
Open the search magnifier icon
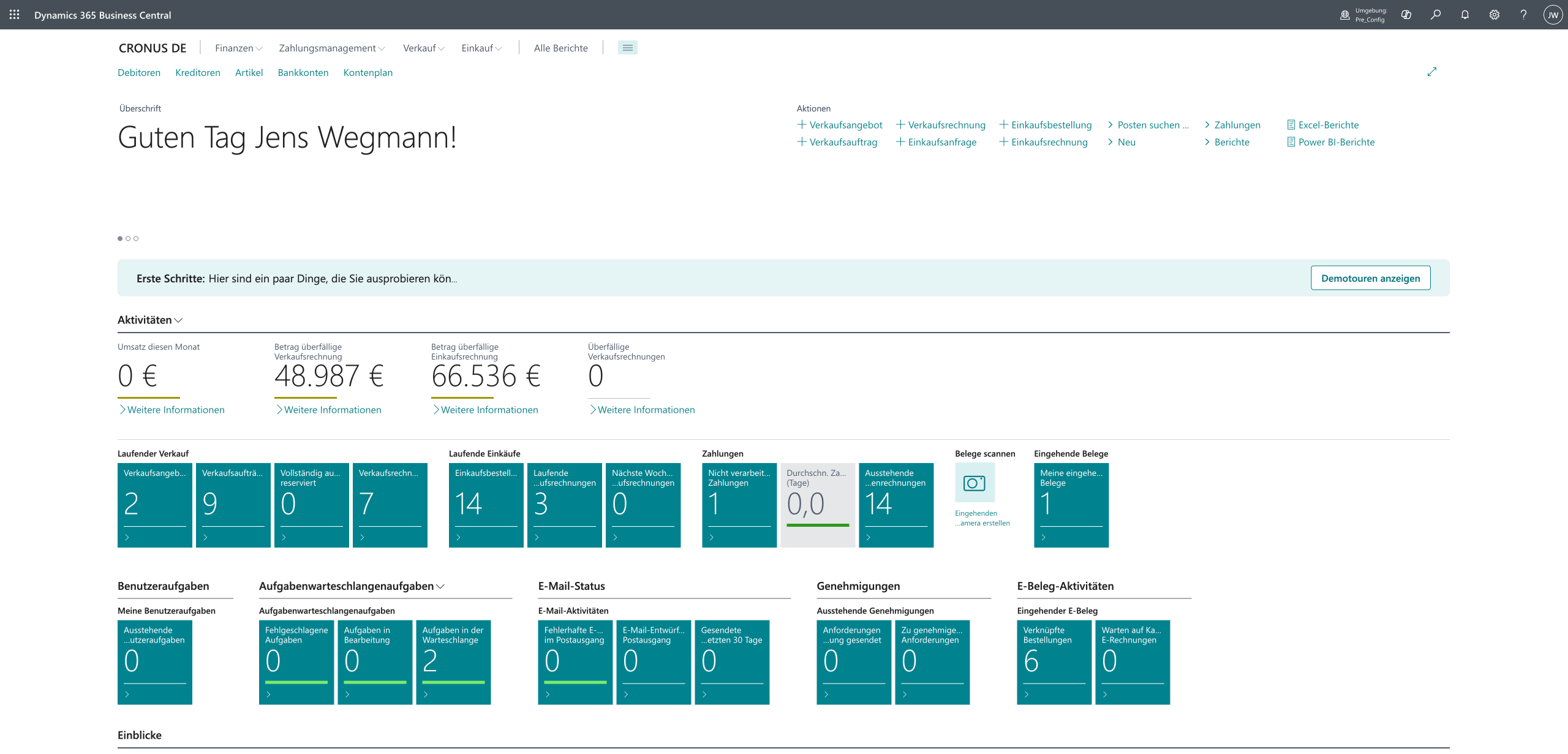click(1436, 15)
